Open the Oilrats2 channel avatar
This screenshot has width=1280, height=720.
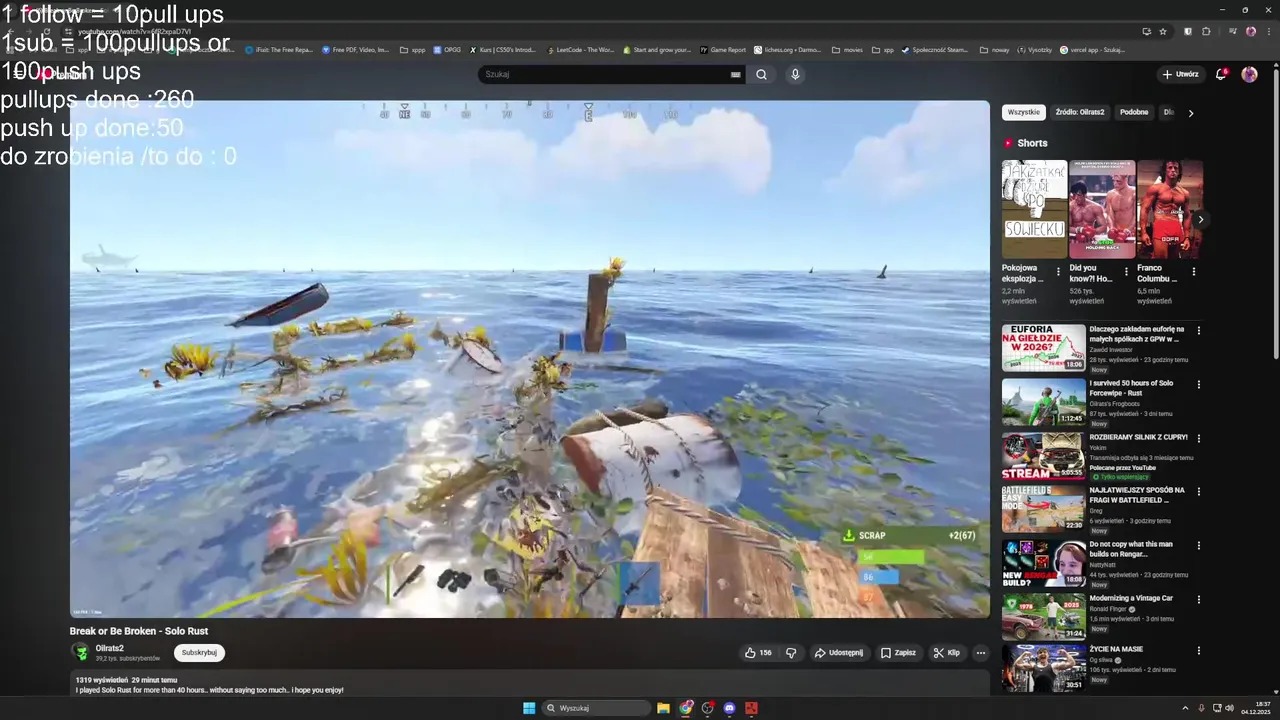pyautogui.click(x=81, y=652)
